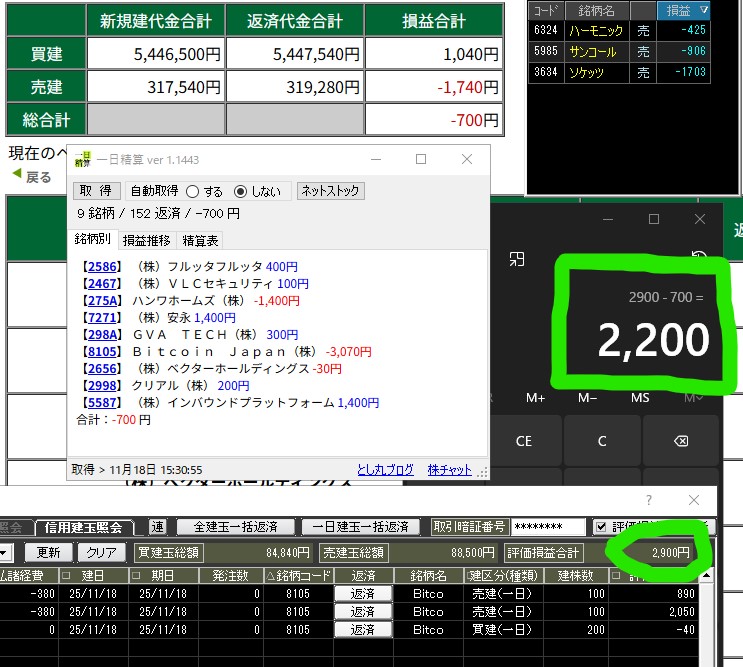Click the help question mark icon

[x=648, y=500]
